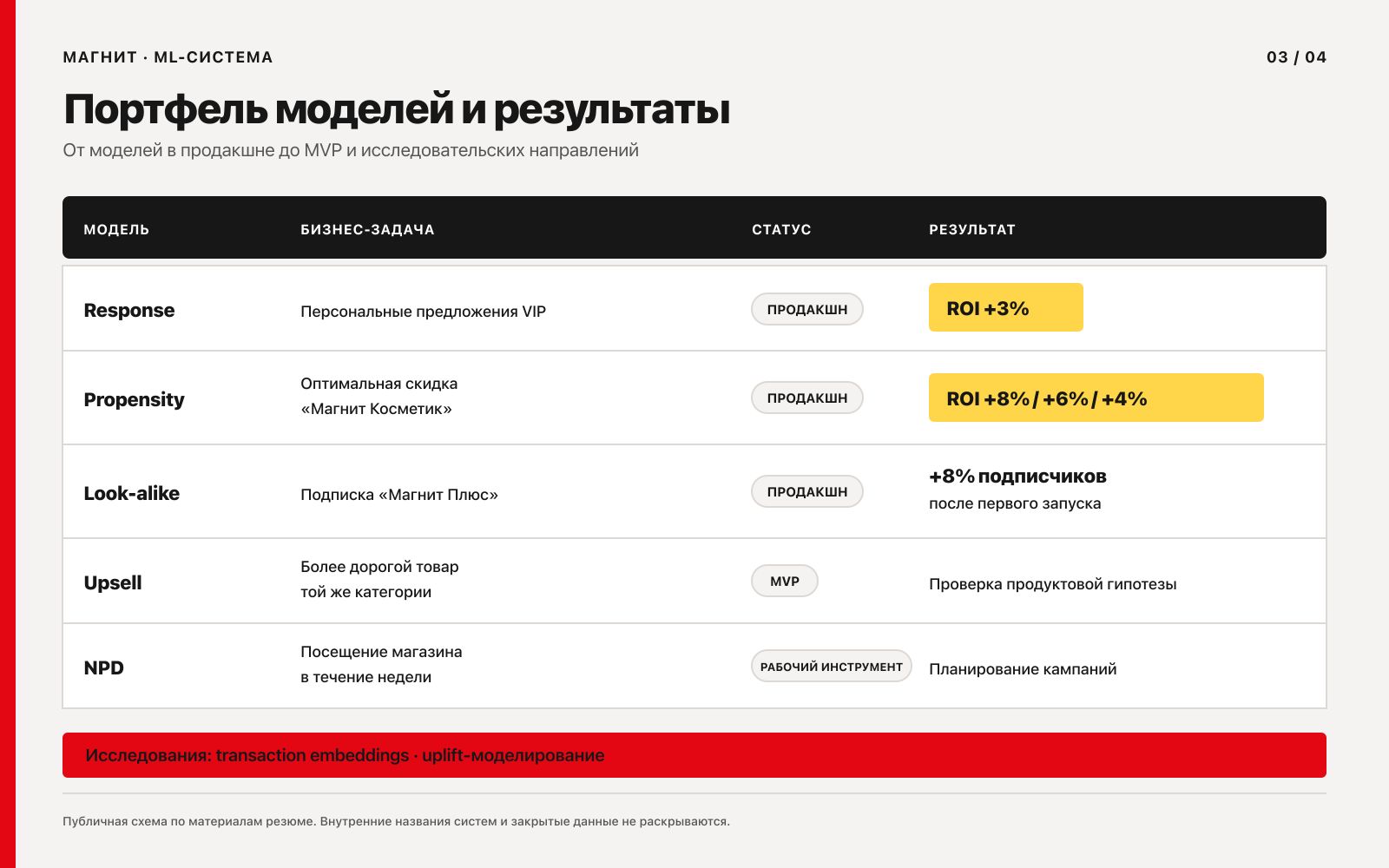Click Подписка «Магнит Плюс» cell

coord(399,495)
